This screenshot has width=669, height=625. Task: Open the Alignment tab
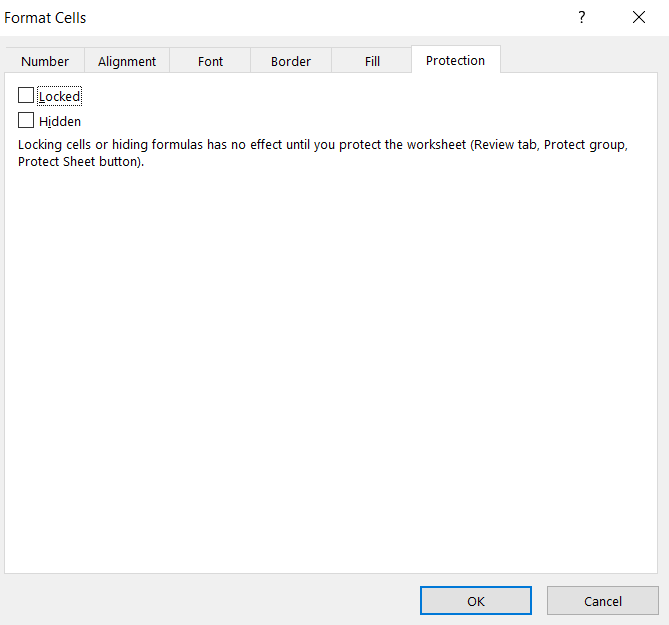coord(127,61)
